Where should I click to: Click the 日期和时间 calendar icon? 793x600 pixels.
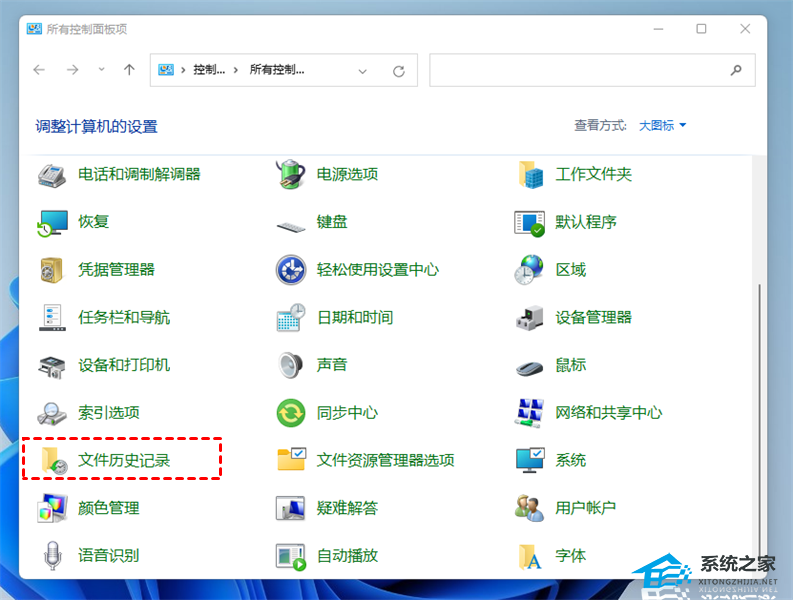[x=290, y=317]
